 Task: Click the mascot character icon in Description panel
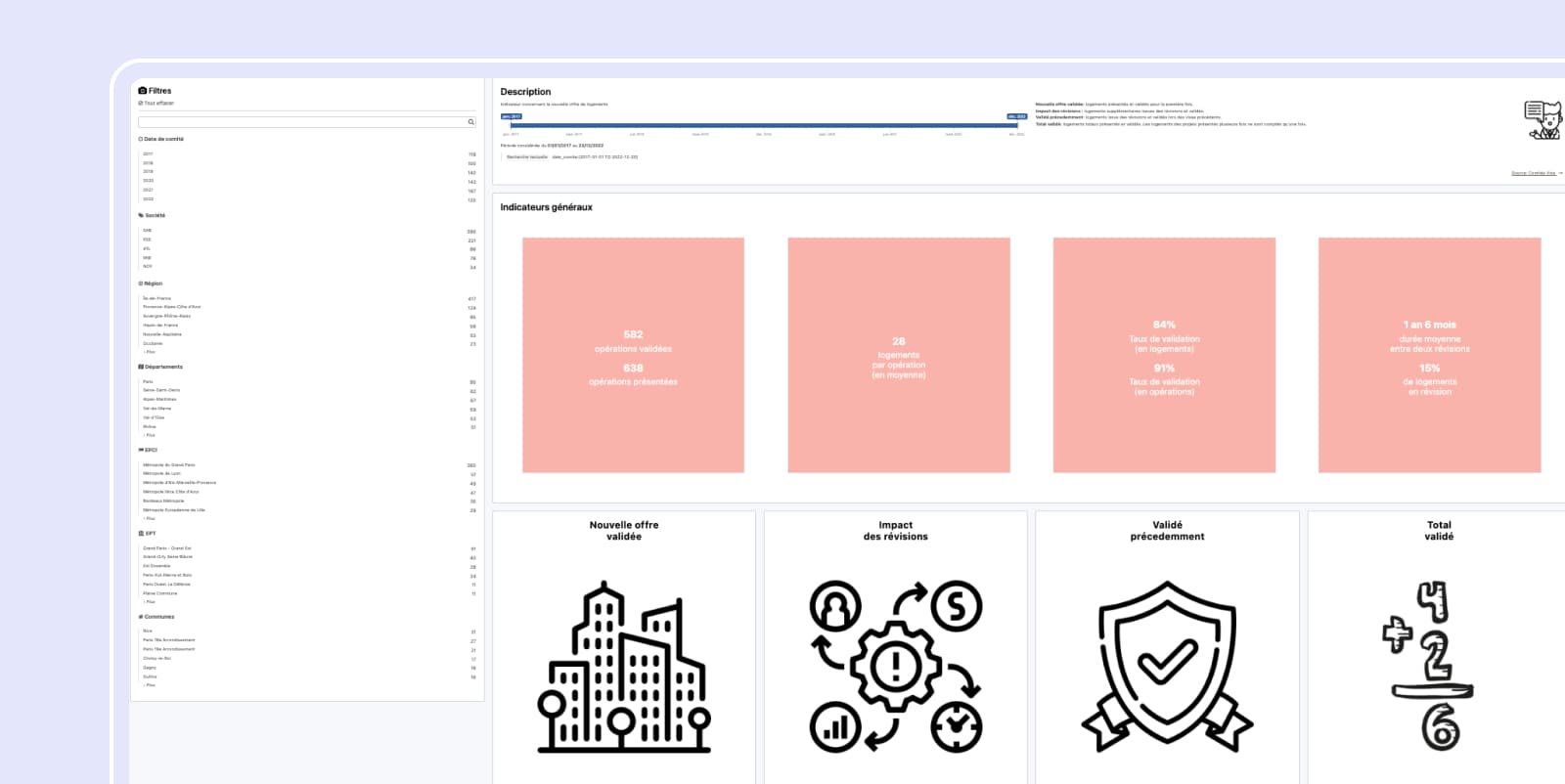[x=1543, y=120]
